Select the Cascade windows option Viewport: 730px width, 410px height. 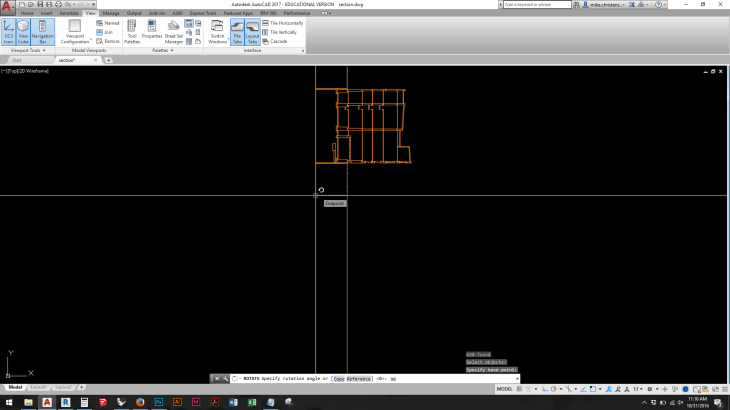(276, 41)
